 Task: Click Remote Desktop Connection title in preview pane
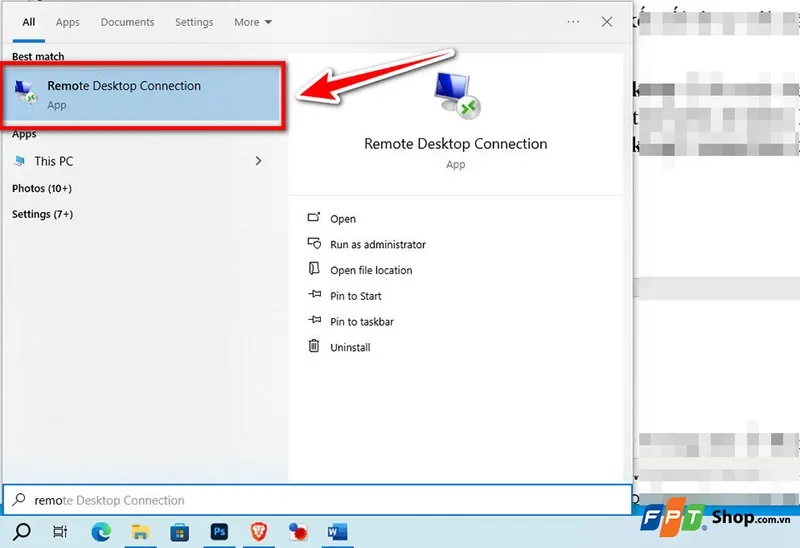456,144
